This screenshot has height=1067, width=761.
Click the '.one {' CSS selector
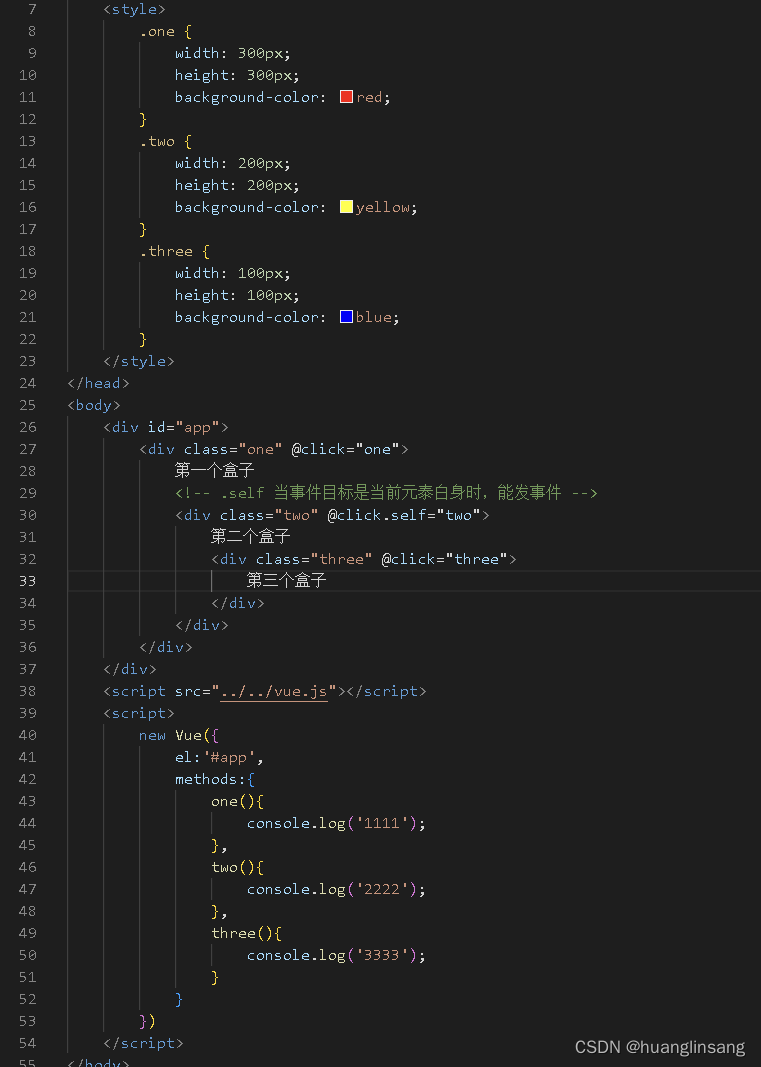[x=165, y=31]
